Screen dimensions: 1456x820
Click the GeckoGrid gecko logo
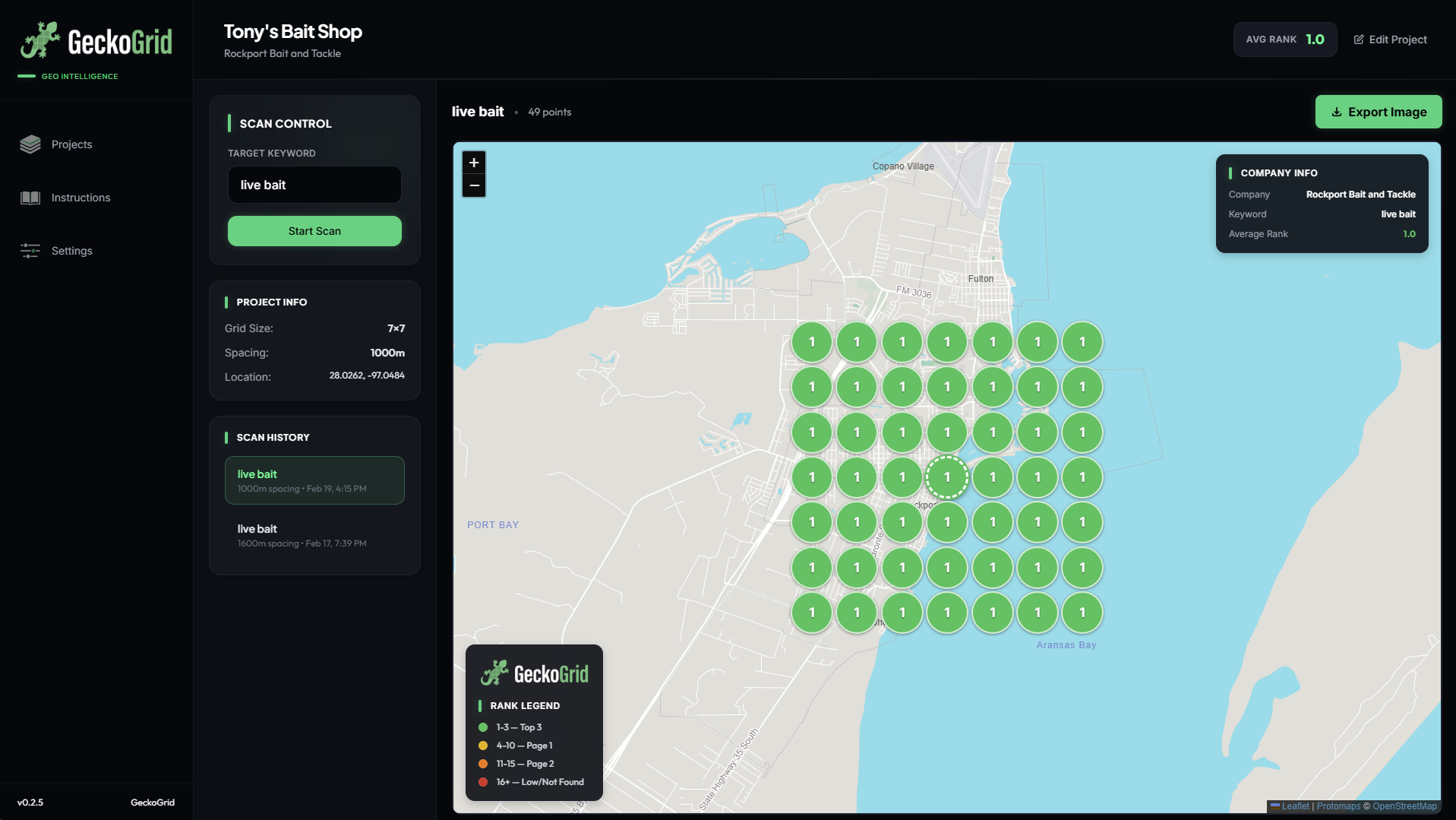click(39, 40)
